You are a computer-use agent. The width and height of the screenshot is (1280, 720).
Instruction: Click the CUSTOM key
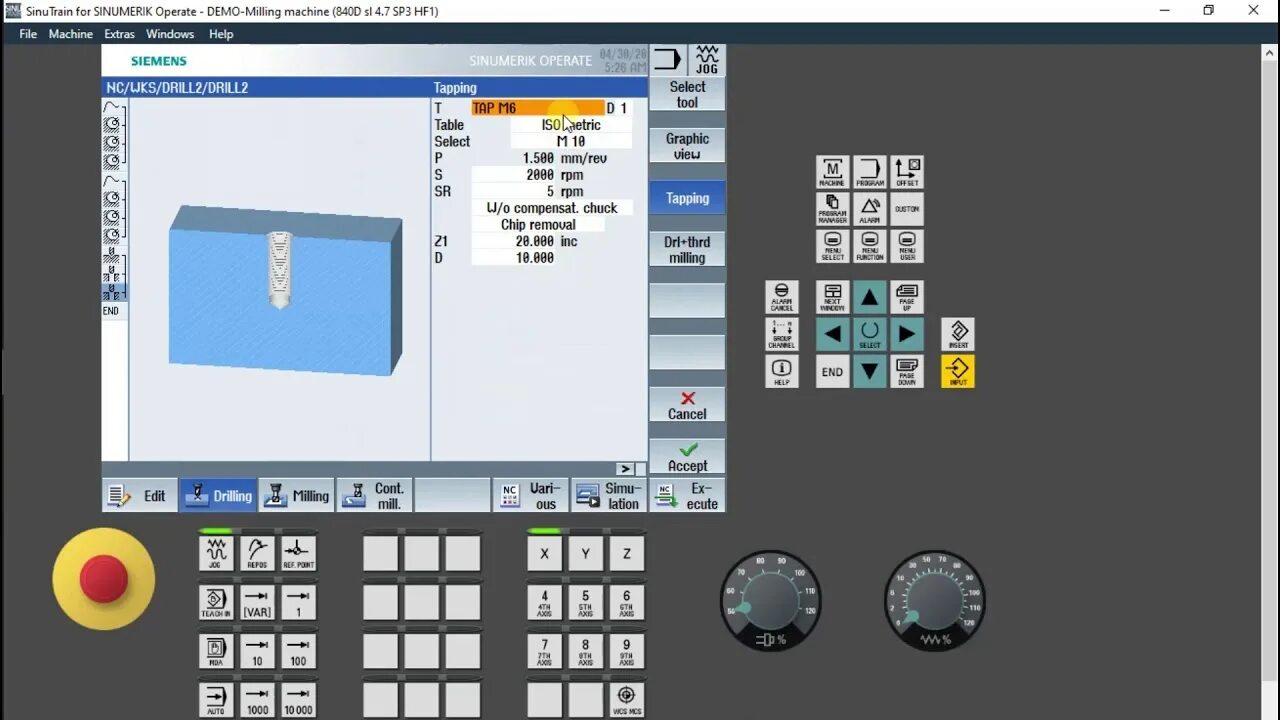click(x=907, y=209)
